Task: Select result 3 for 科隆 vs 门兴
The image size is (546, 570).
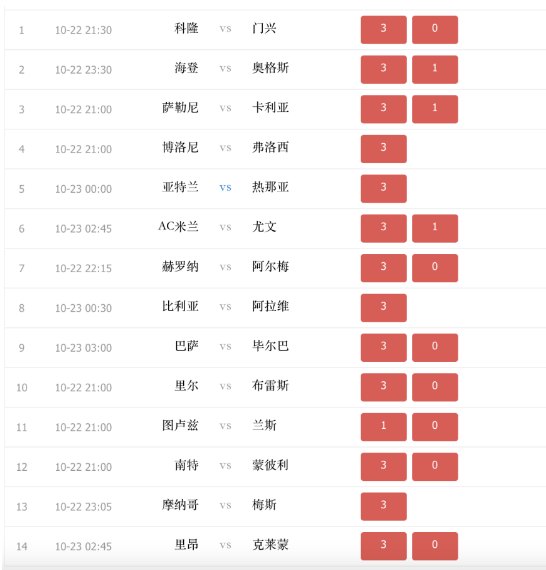Action: [384, 30]
